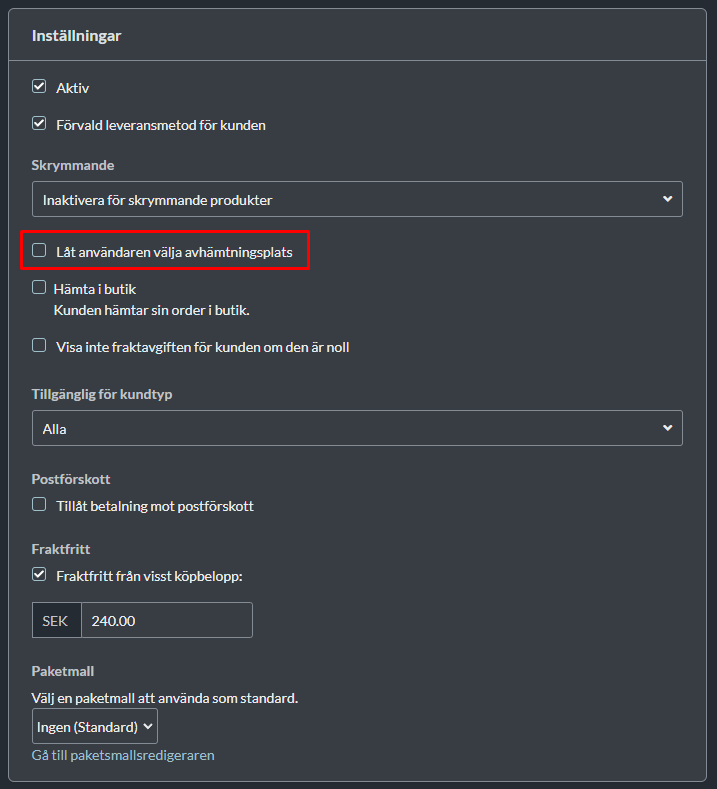Open the Alla customer type dropdown
The height and width of the screenshot is (789, 717).
(x=357, y=428)
